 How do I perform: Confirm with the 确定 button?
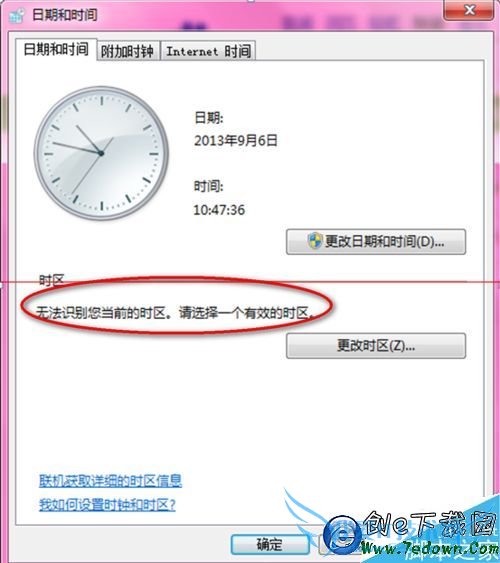point(270,544)
